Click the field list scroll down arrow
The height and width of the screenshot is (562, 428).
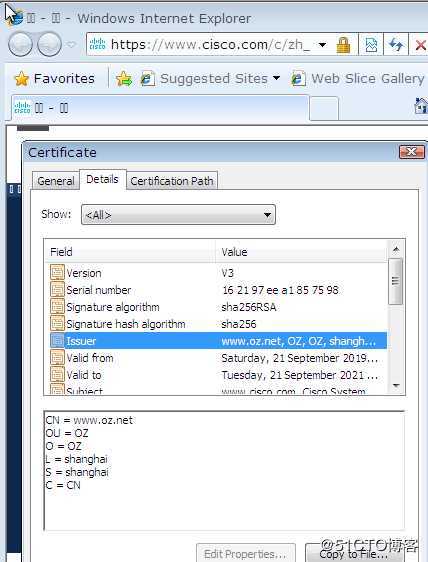(396, 386)
